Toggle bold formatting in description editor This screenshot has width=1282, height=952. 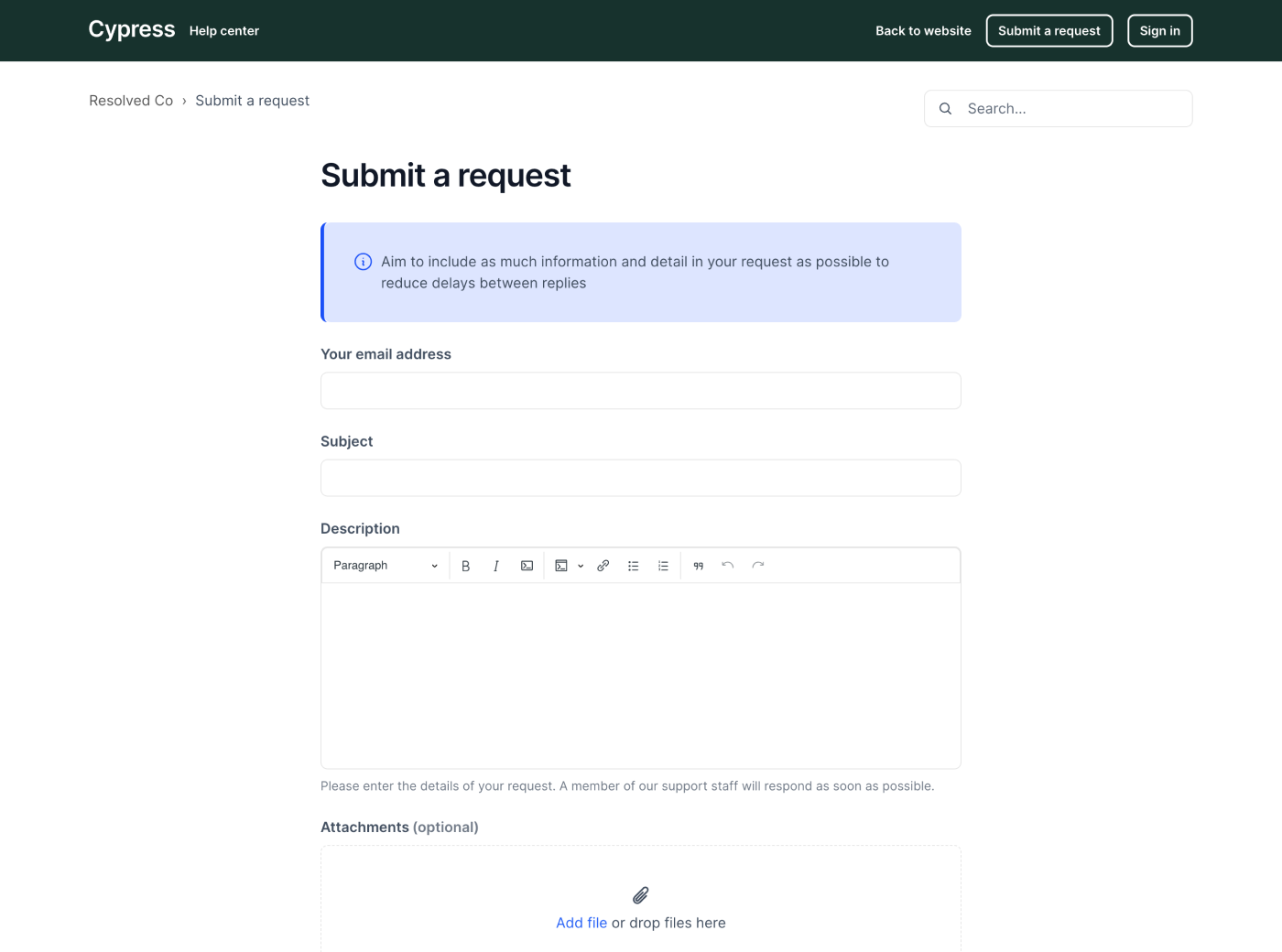tap(465, 566)
